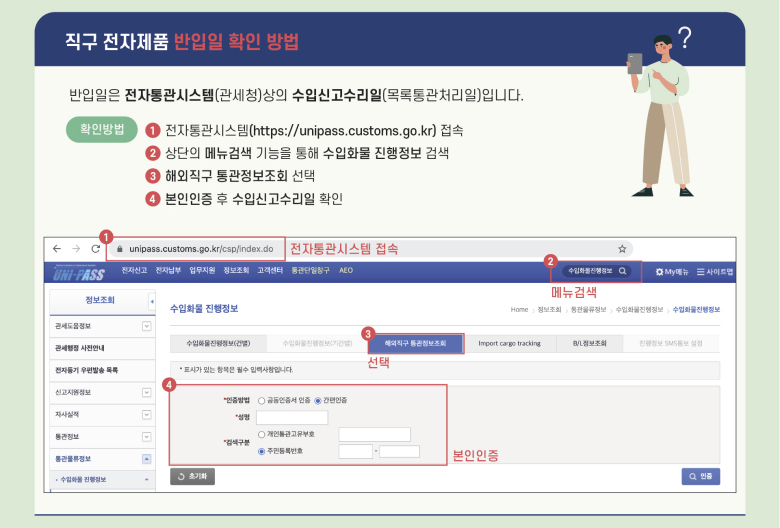Open the 통관단일창구 top menu
The image size is (780, 528).
[x=310, y=270]
